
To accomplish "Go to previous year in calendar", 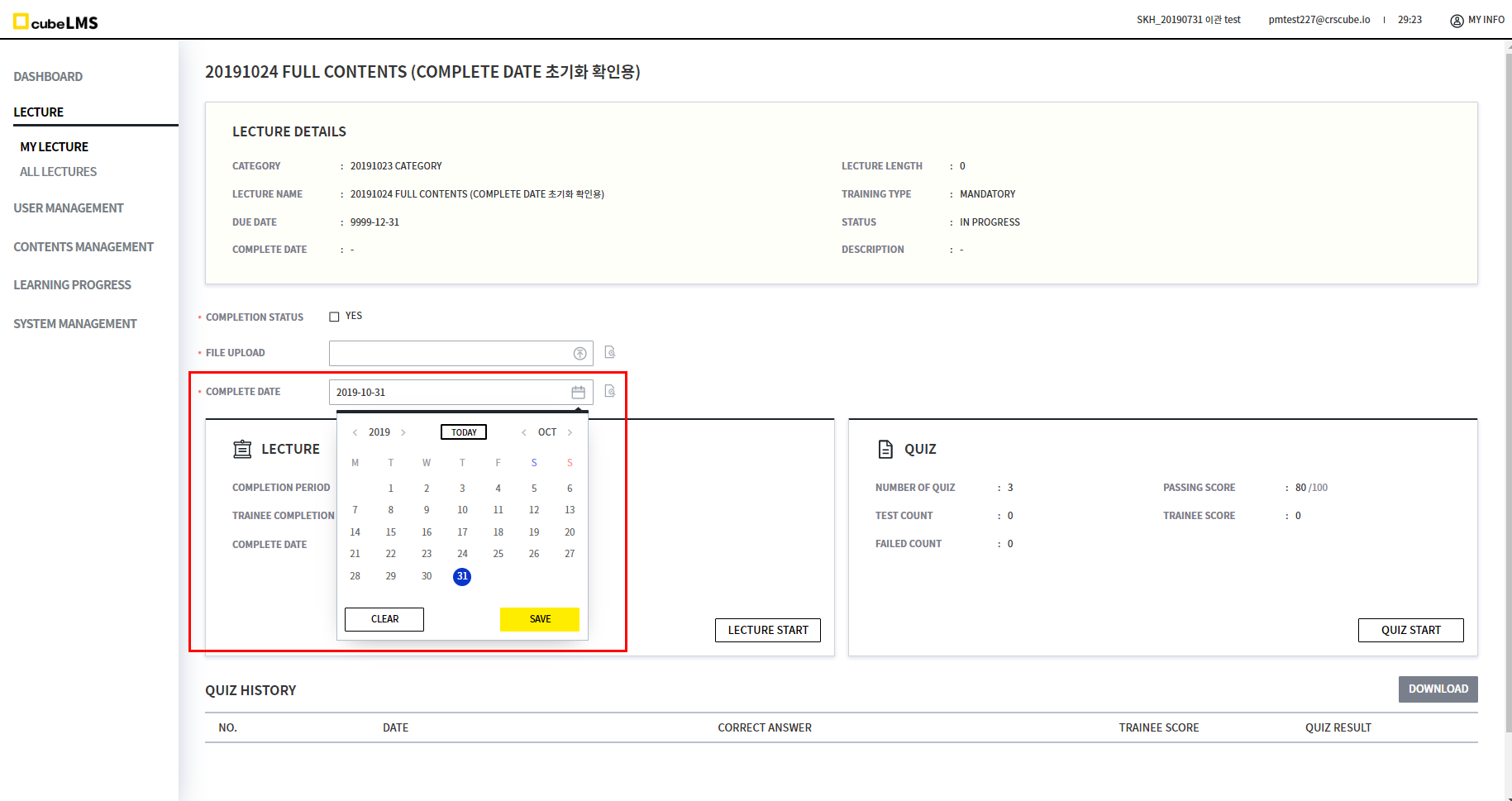I will [355, 432].
